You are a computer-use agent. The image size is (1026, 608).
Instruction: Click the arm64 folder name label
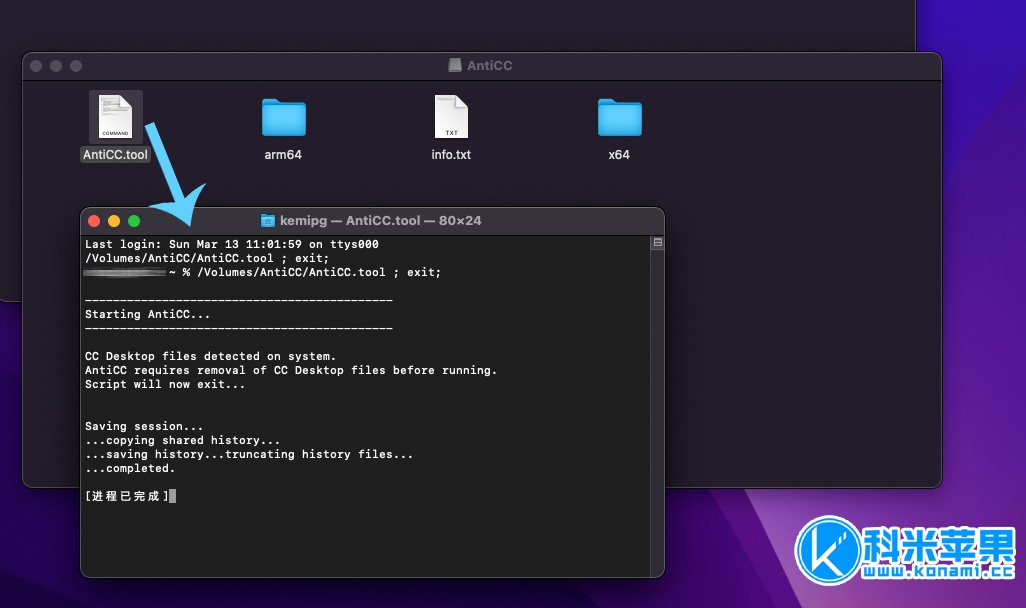(283, 154)
